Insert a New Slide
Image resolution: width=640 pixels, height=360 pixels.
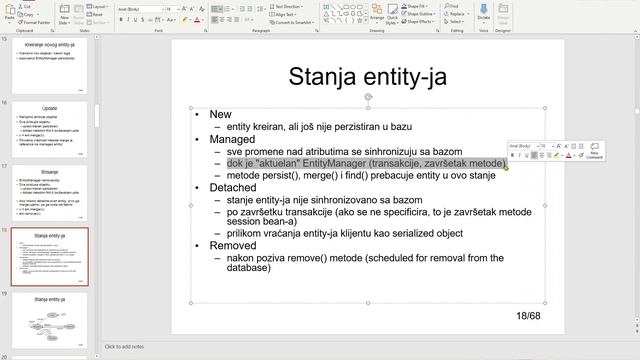(x=64, y=14)
